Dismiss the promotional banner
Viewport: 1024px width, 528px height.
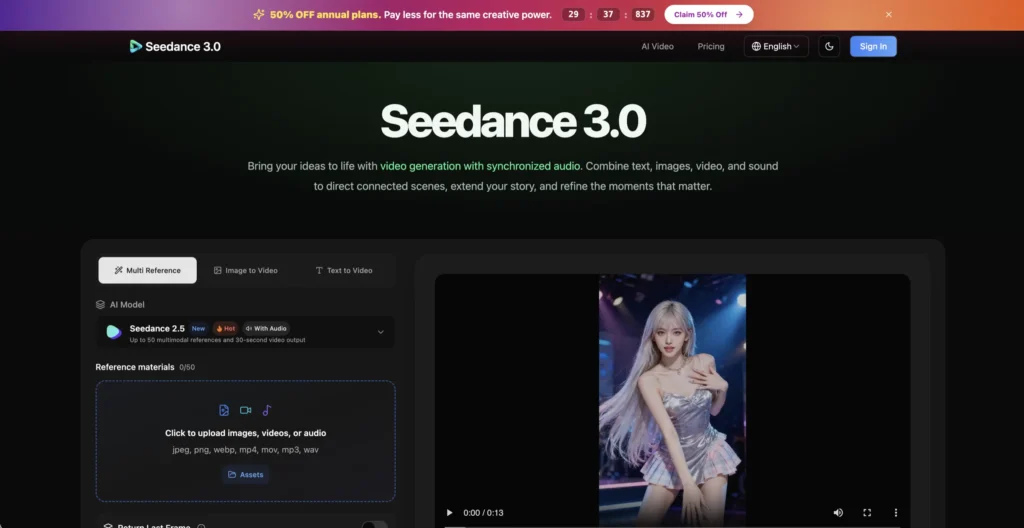click(888, 14)
